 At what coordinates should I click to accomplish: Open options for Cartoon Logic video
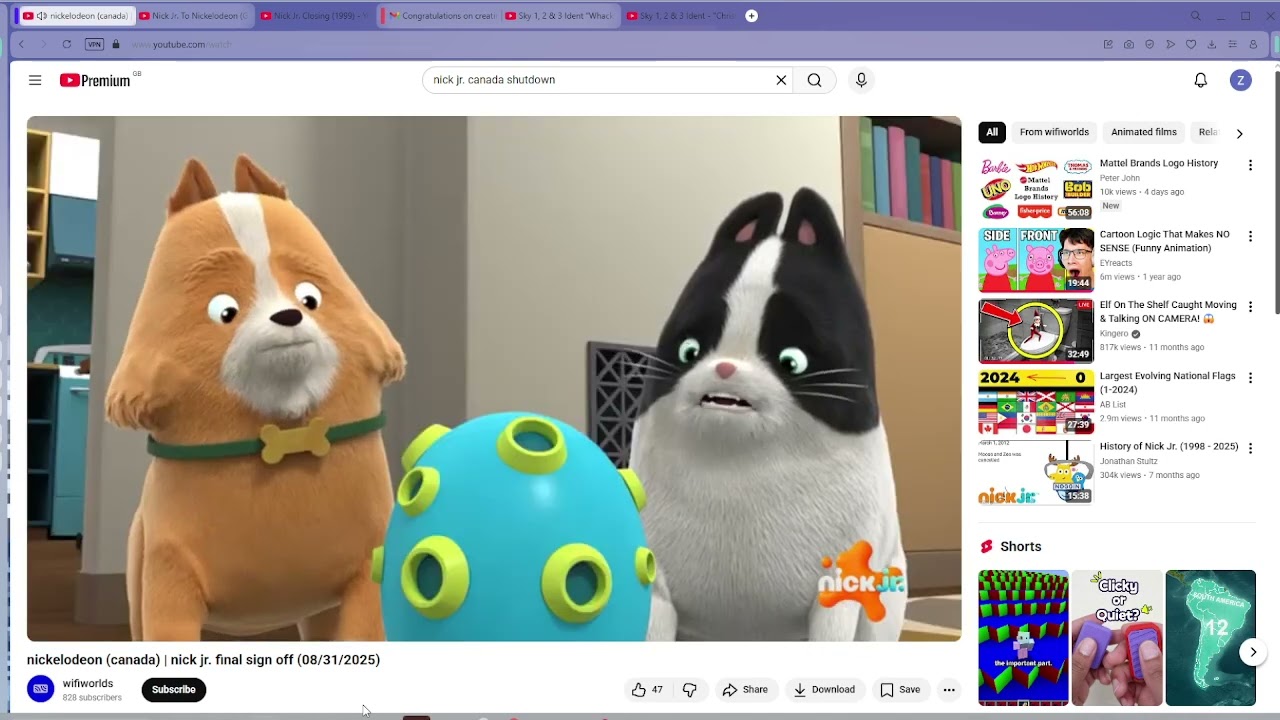[x=1250, y=236]
